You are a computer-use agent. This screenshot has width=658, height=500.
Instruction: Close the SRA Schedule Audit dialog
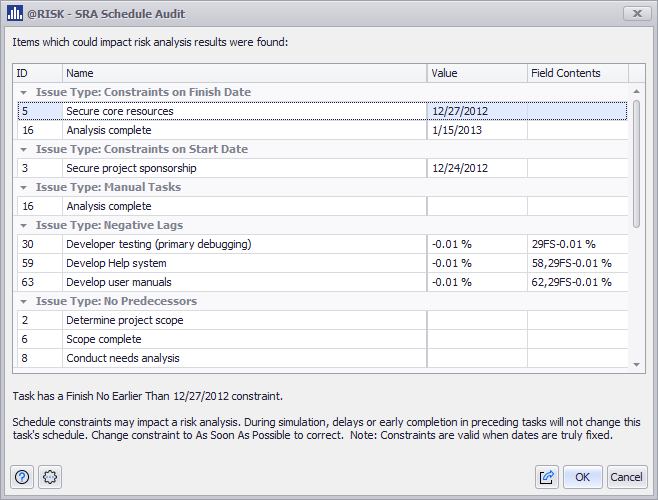(x=634, y=14)
